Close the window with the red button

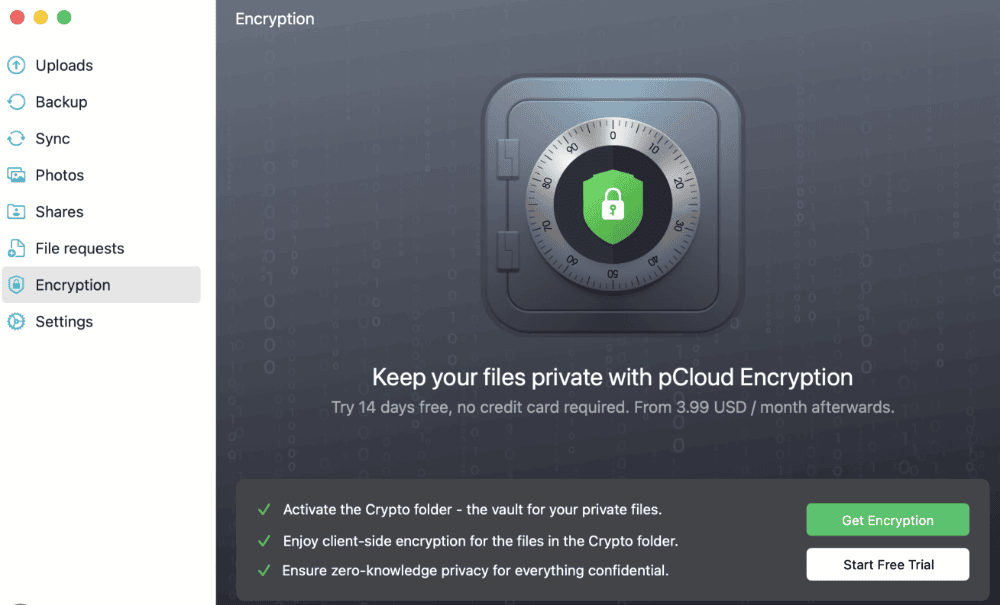pos(17,17)
